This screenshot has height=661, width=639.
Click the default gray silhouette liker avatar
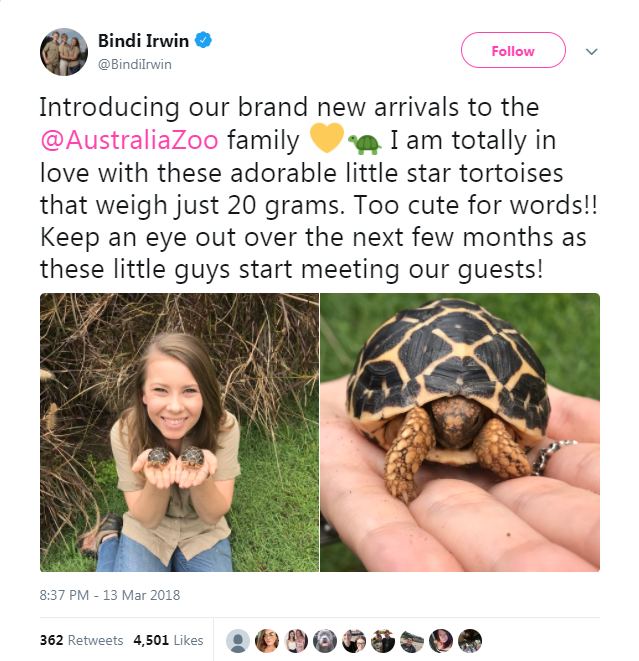pos(238,640)
